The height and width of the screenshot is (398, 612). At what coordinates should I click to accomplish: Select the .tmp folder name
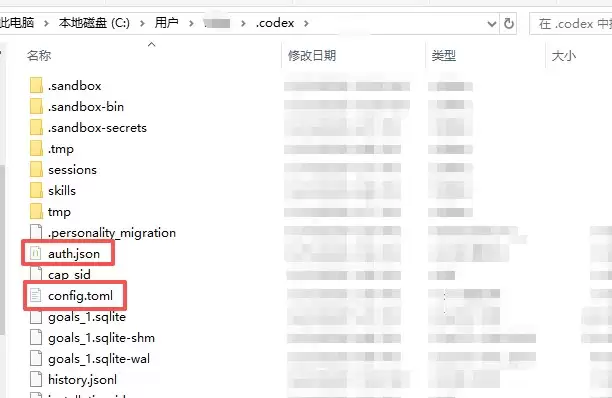pos(60,149)
